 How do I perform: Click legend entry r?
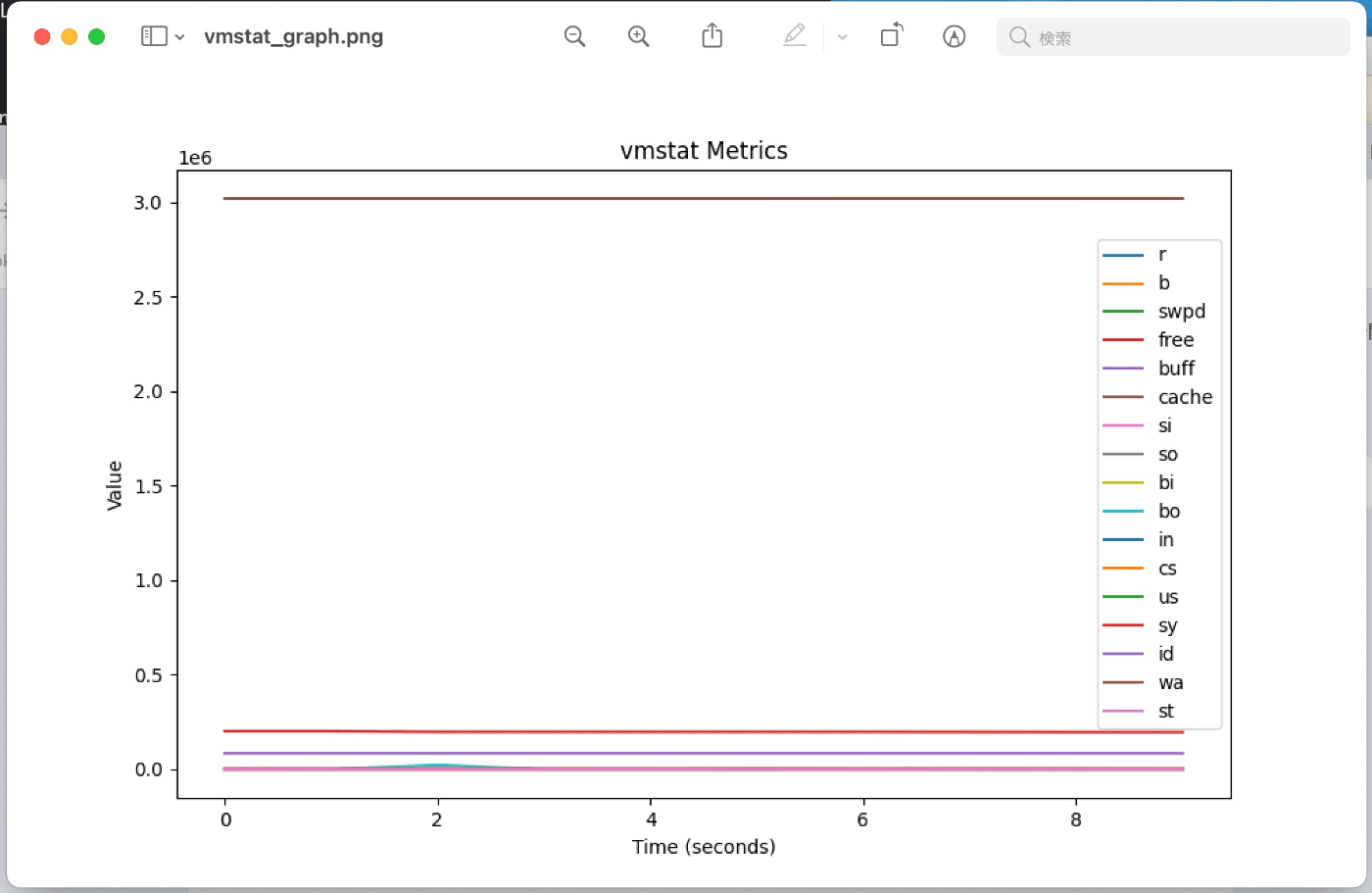[x=1162, y=254]
